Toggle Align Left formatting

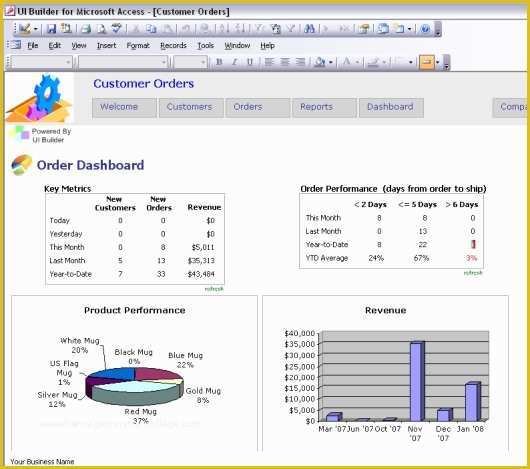269,62
